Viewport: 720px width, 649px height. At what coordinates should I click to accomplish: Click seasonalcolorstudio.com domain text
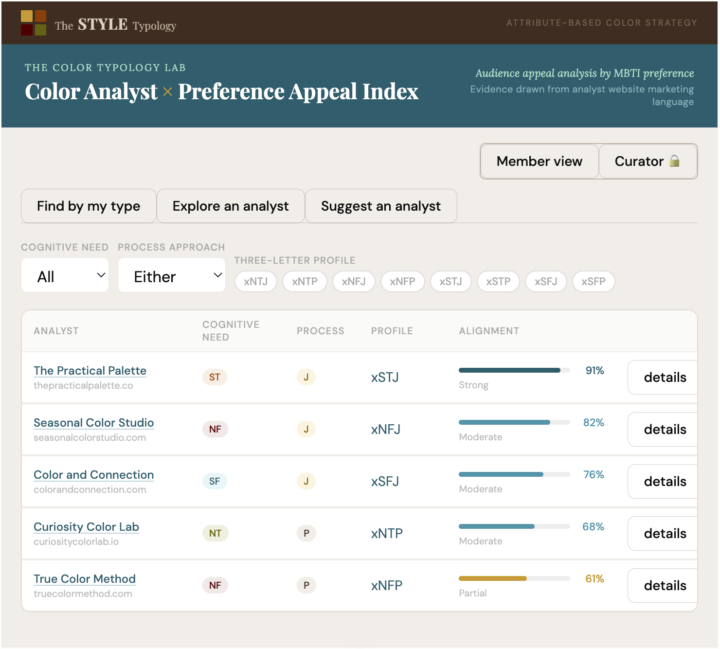pyautogui.click(x=90, y=437)
